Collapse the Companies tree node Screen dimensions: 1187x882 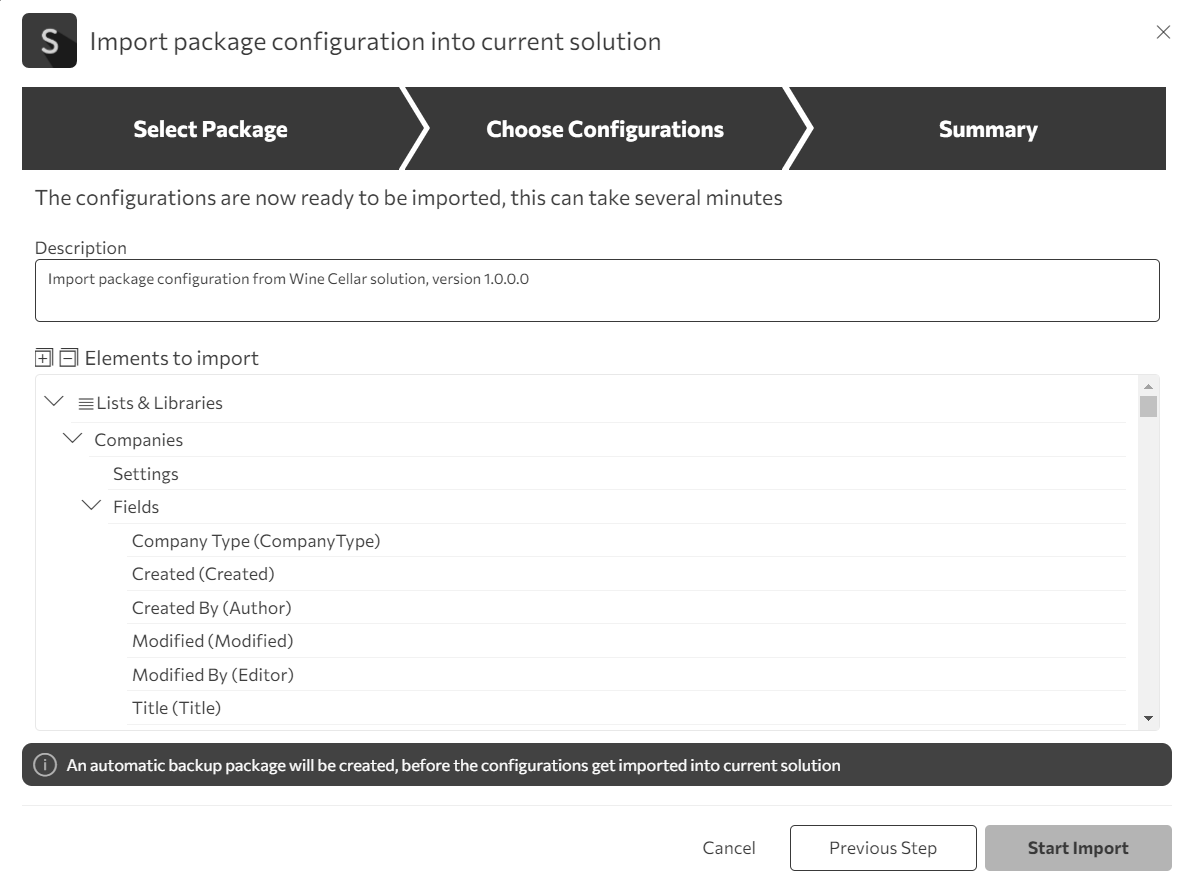(73, 439)
